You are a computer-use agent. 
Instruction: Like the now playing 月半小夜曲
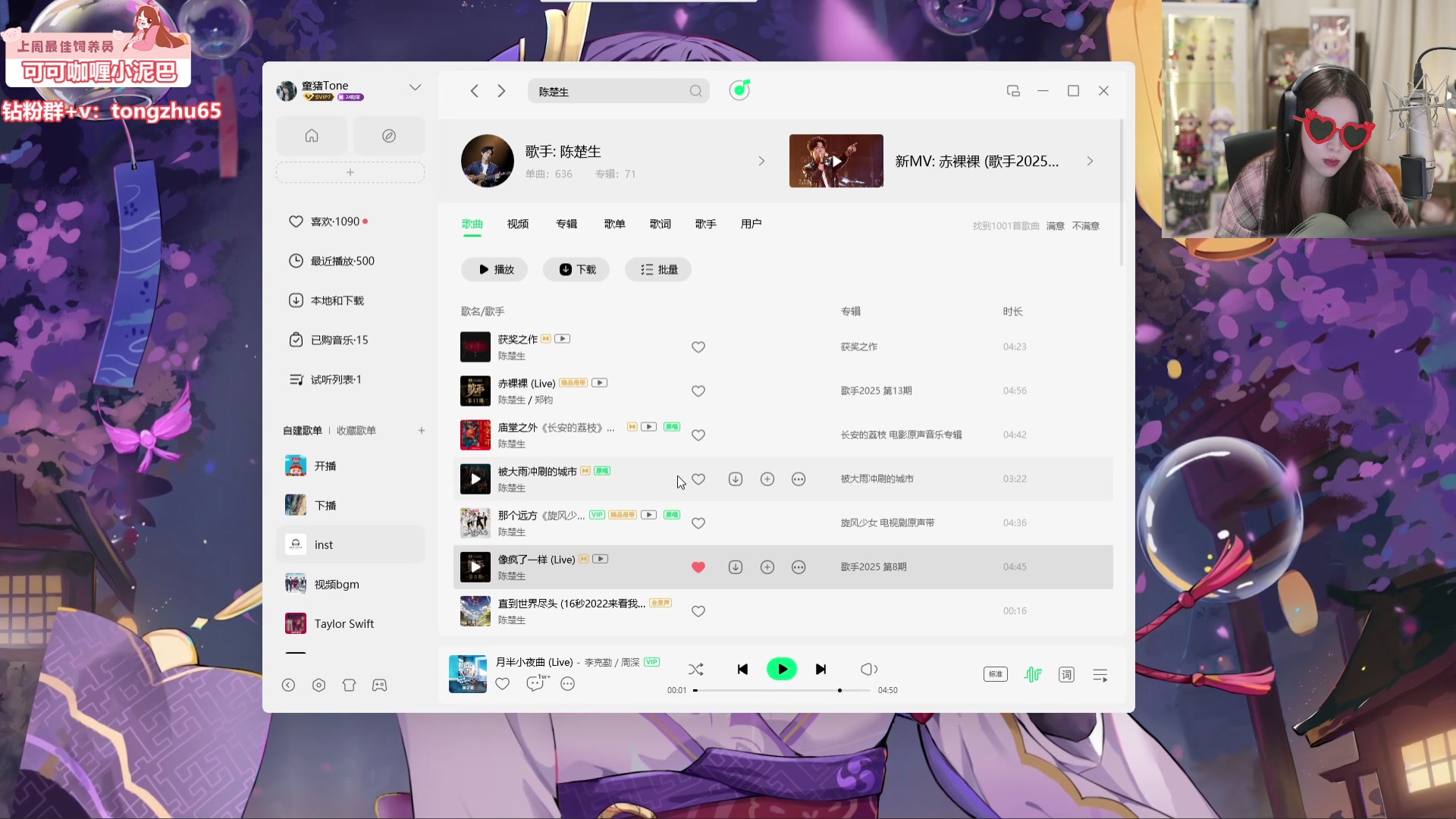click(x=502, y=684)
